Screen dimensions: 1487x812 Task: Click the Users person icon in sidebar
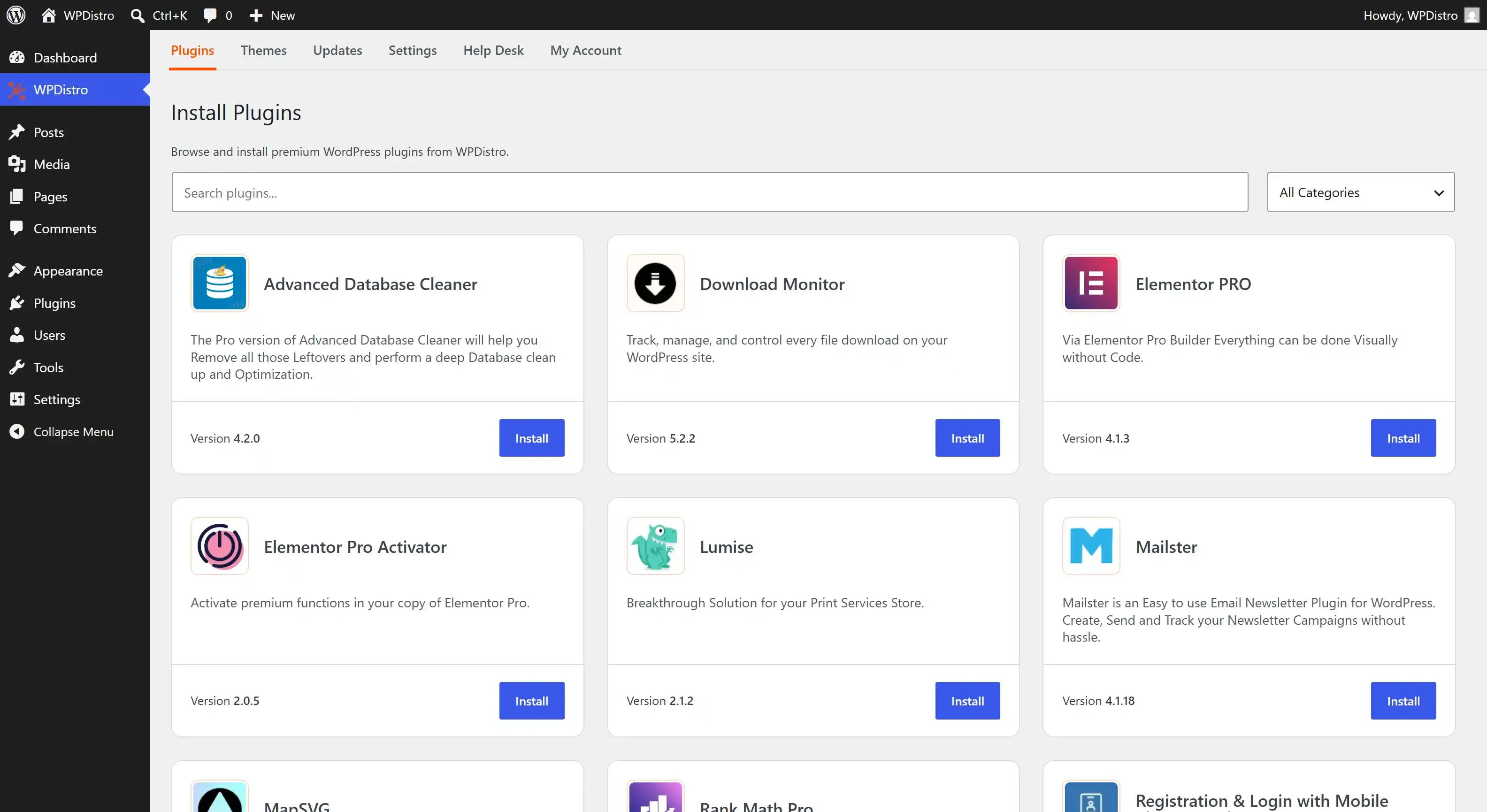point(17,335)
